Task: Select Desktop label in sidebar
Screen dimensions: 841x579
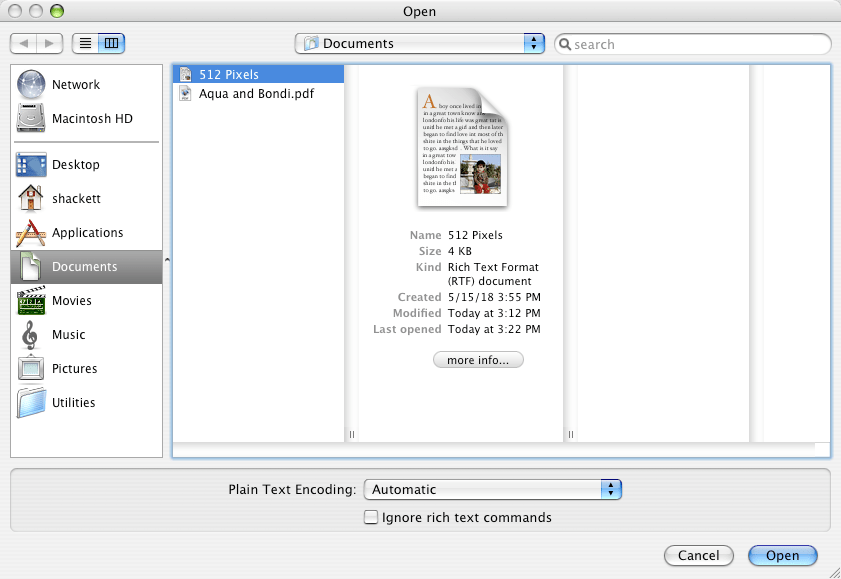Action: pos(76,165)
